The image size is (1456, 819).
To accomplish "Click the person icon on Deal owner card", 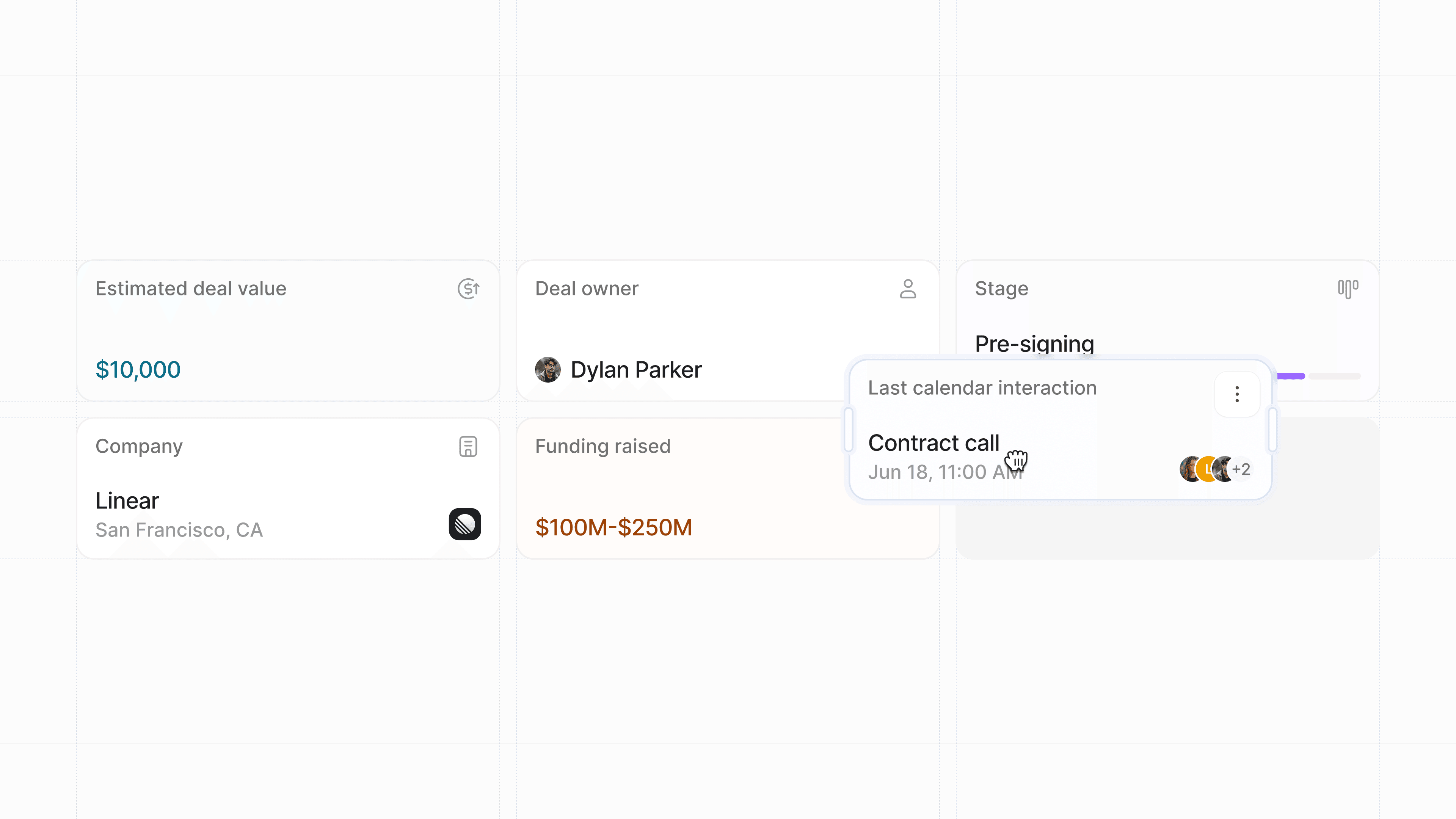I will pyautogui.click(x=908, y=289).
